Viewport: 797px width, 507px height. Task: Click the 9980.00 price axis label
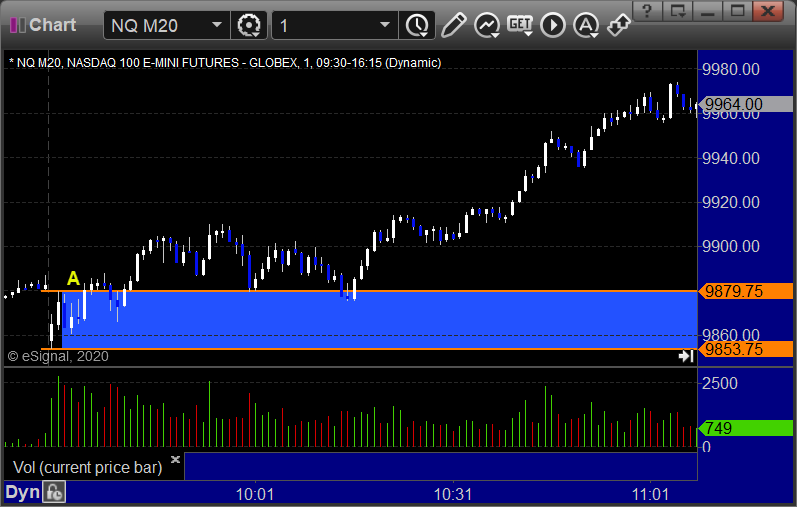[730, 69]
